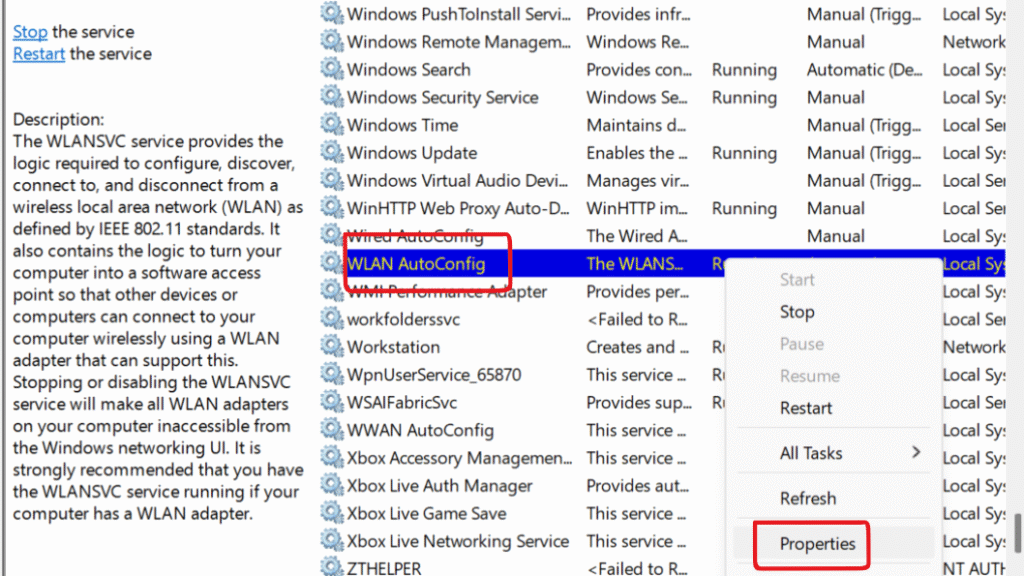Viewport: 1024px width, 576px height.
Task: Click 'The Wired A...' description cell
Action: (x=635, y=236)
